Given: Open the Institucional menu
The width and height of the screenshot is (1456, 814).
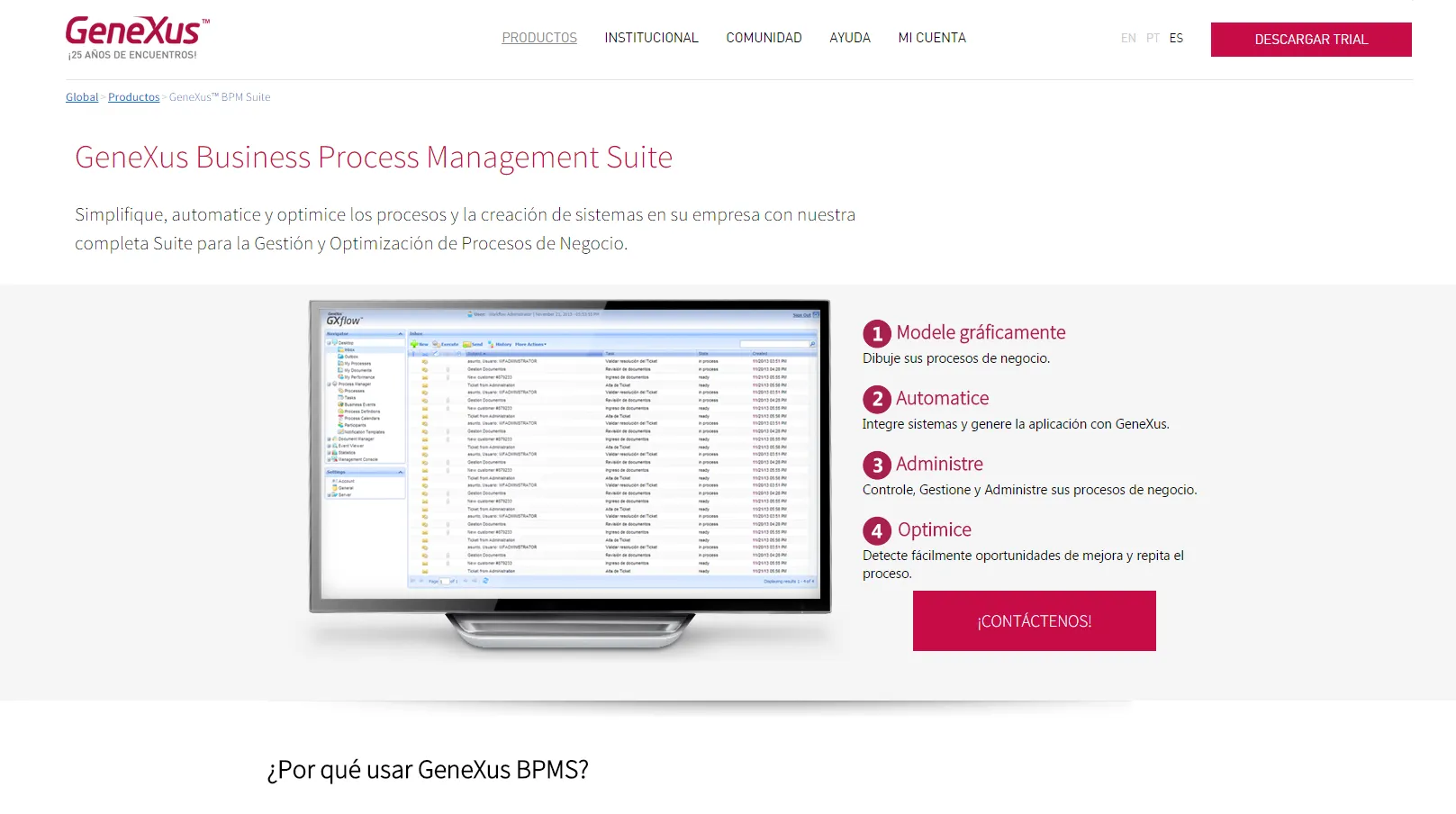Looking at the screenshot, I should point(651,38).
